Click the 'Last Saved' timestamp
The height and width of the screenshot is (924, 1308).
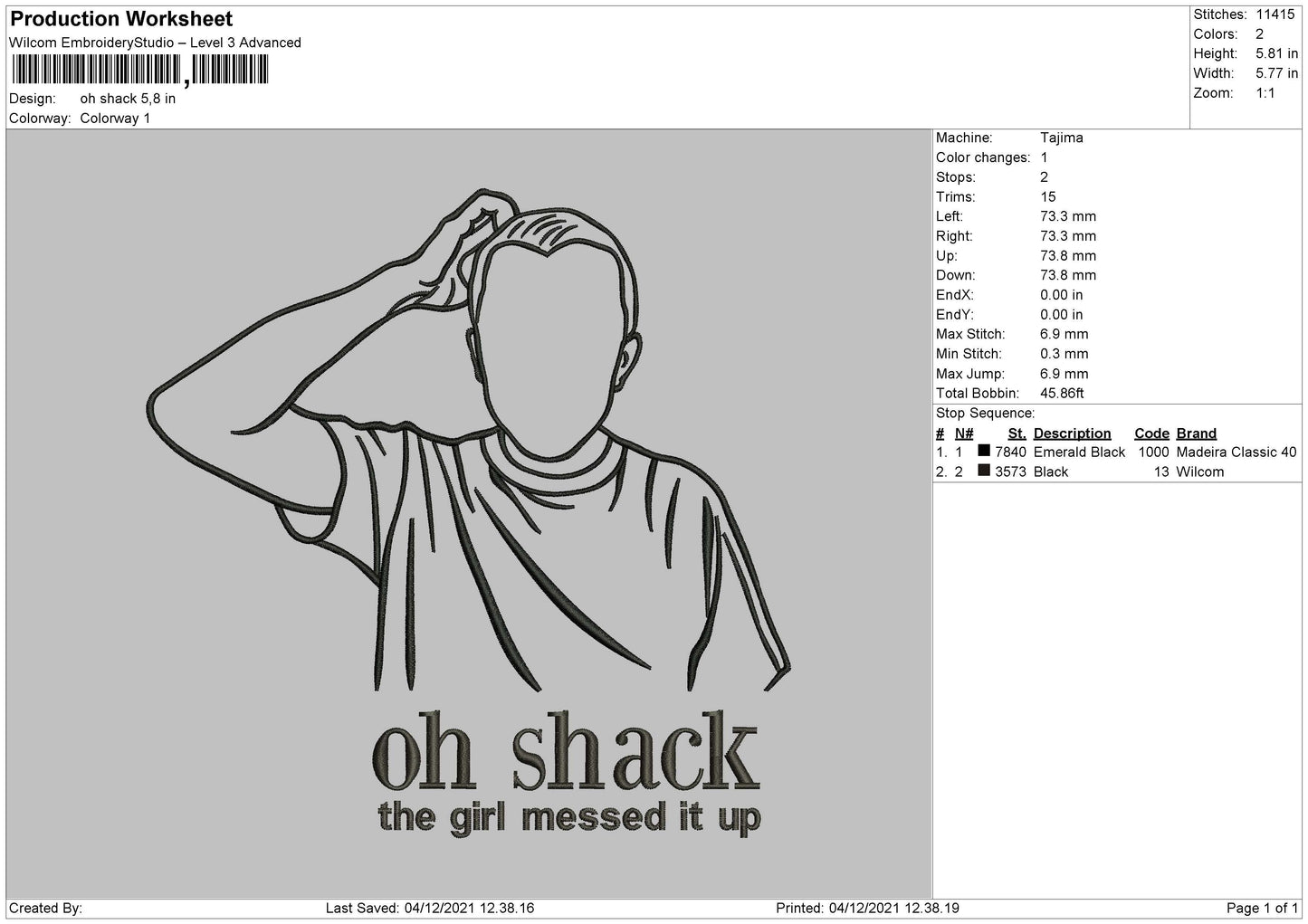point(429,908)
